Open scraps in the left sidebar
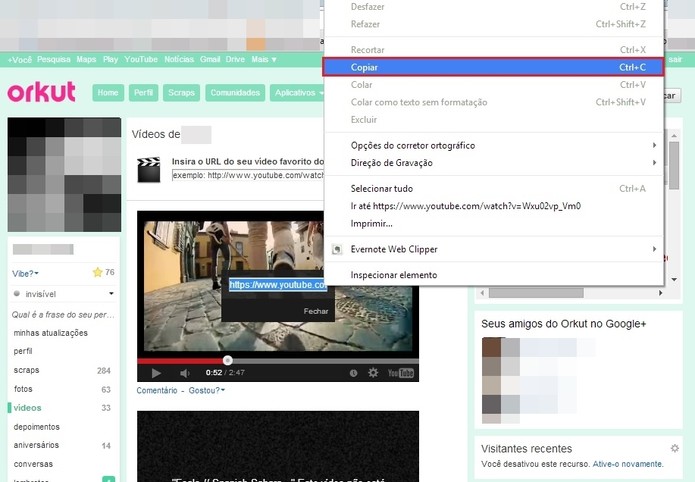Viewport: 695px width, 482px height. tap(27, 370)
